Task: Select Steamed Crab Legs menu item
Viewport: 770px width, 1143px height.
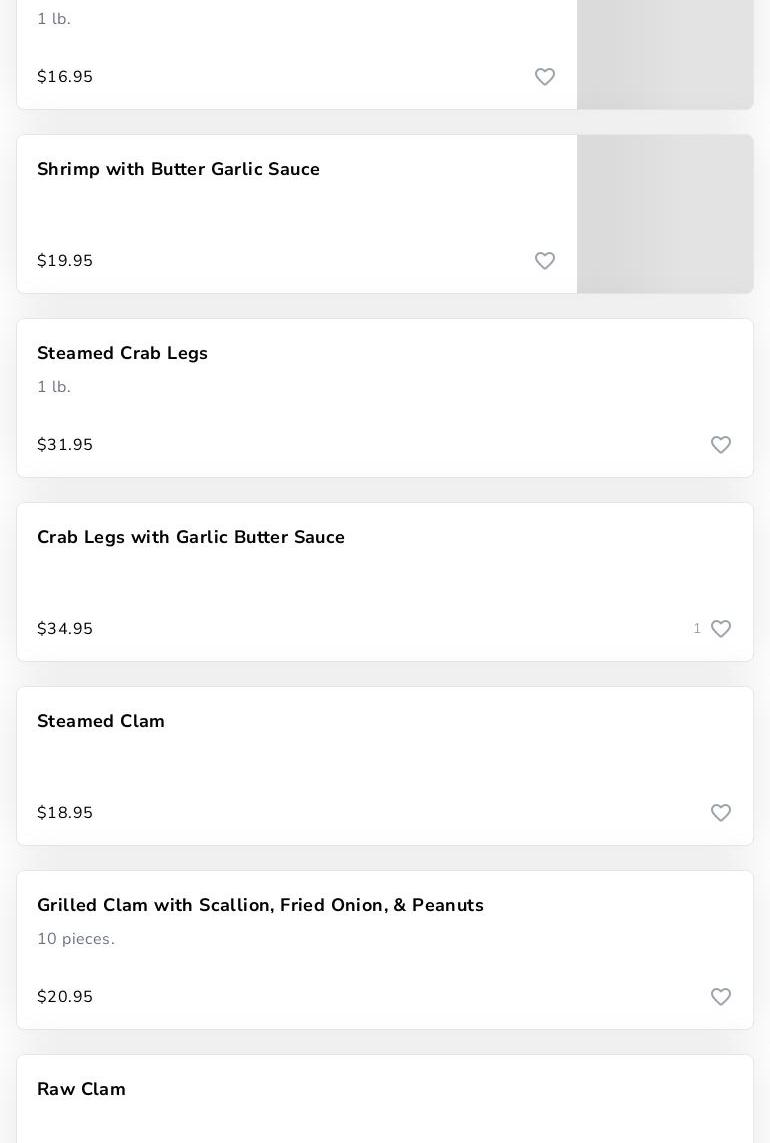Action: point(122,354)
